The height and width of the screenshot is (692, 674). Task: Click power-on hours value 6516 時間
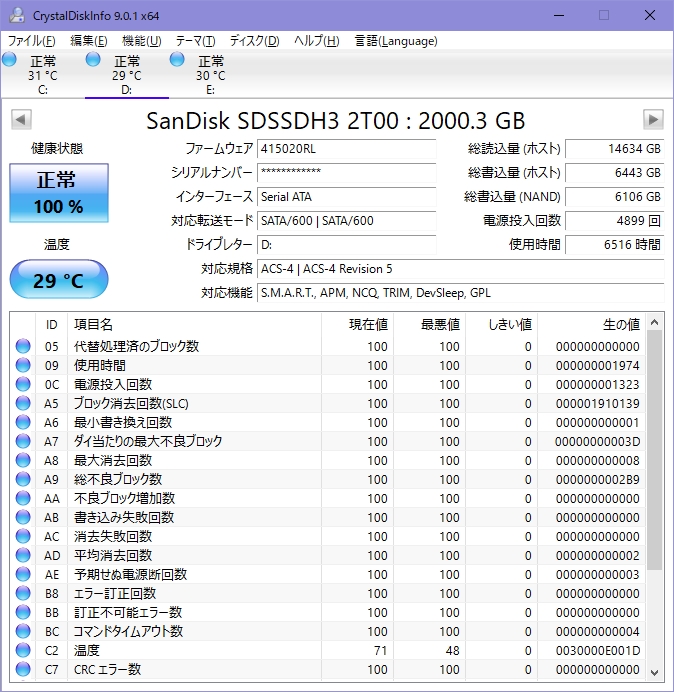(614, 244)
